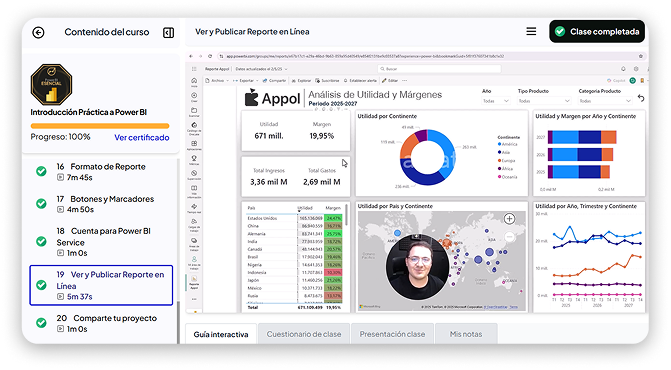Expand the Datos actualizados dropdown
The image size is (671, 370).
point(261,69)
